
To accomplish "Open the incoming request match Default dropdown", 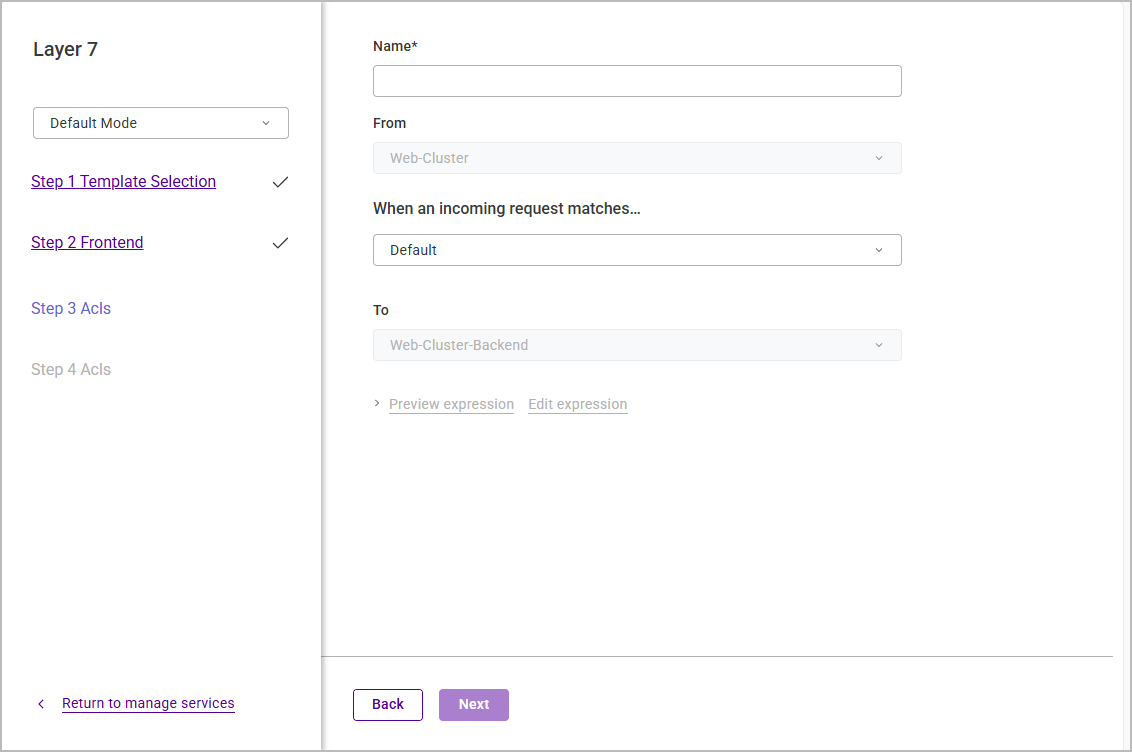I will click(637, 250).
